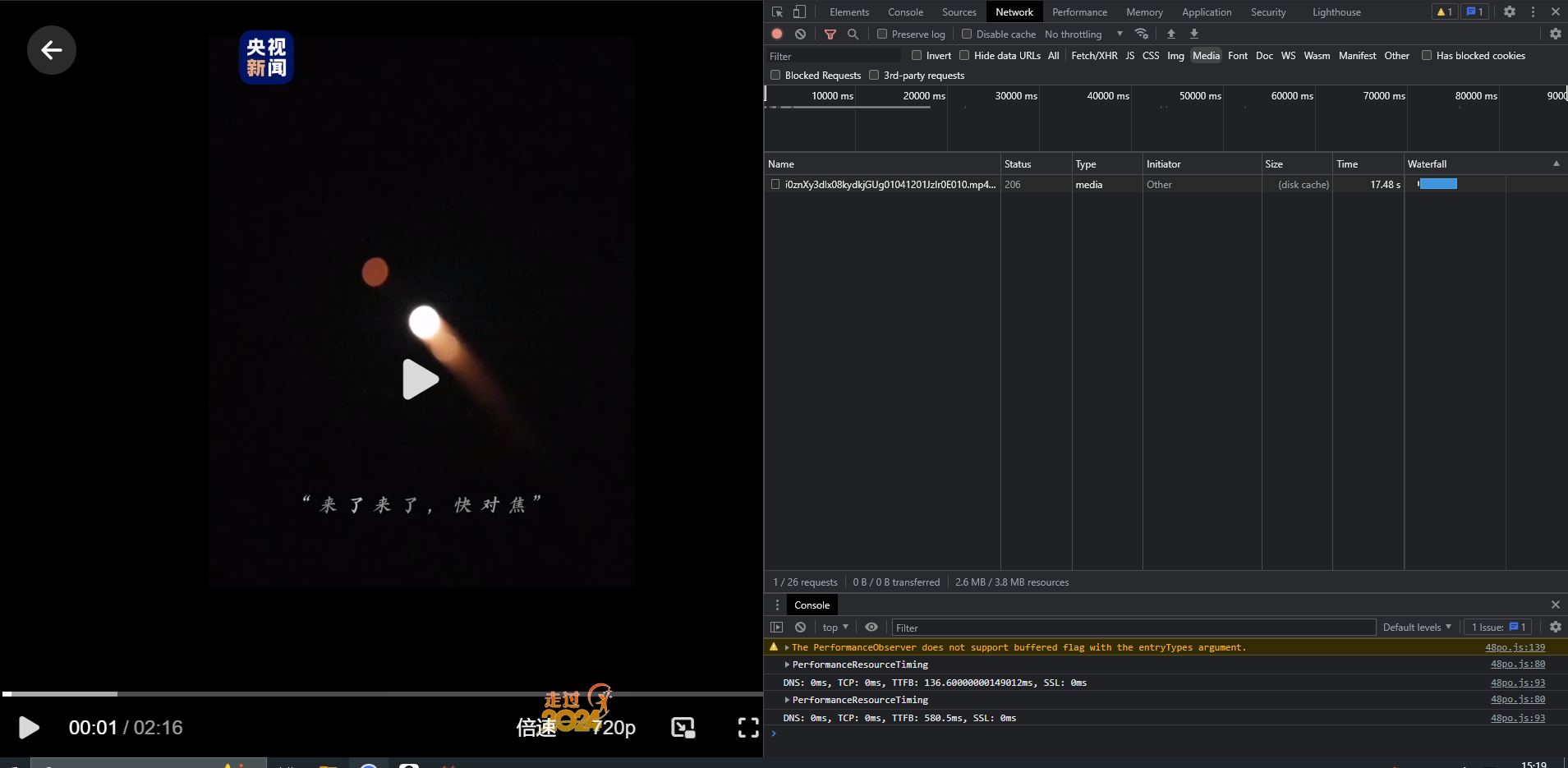Stop recording network log
The height and width of the screenshot is (768, 1568).
(777, 34)
